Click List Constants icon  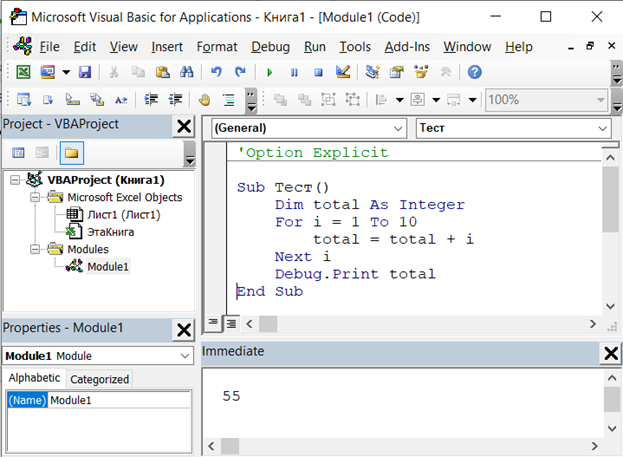click(x=48, y=99)
